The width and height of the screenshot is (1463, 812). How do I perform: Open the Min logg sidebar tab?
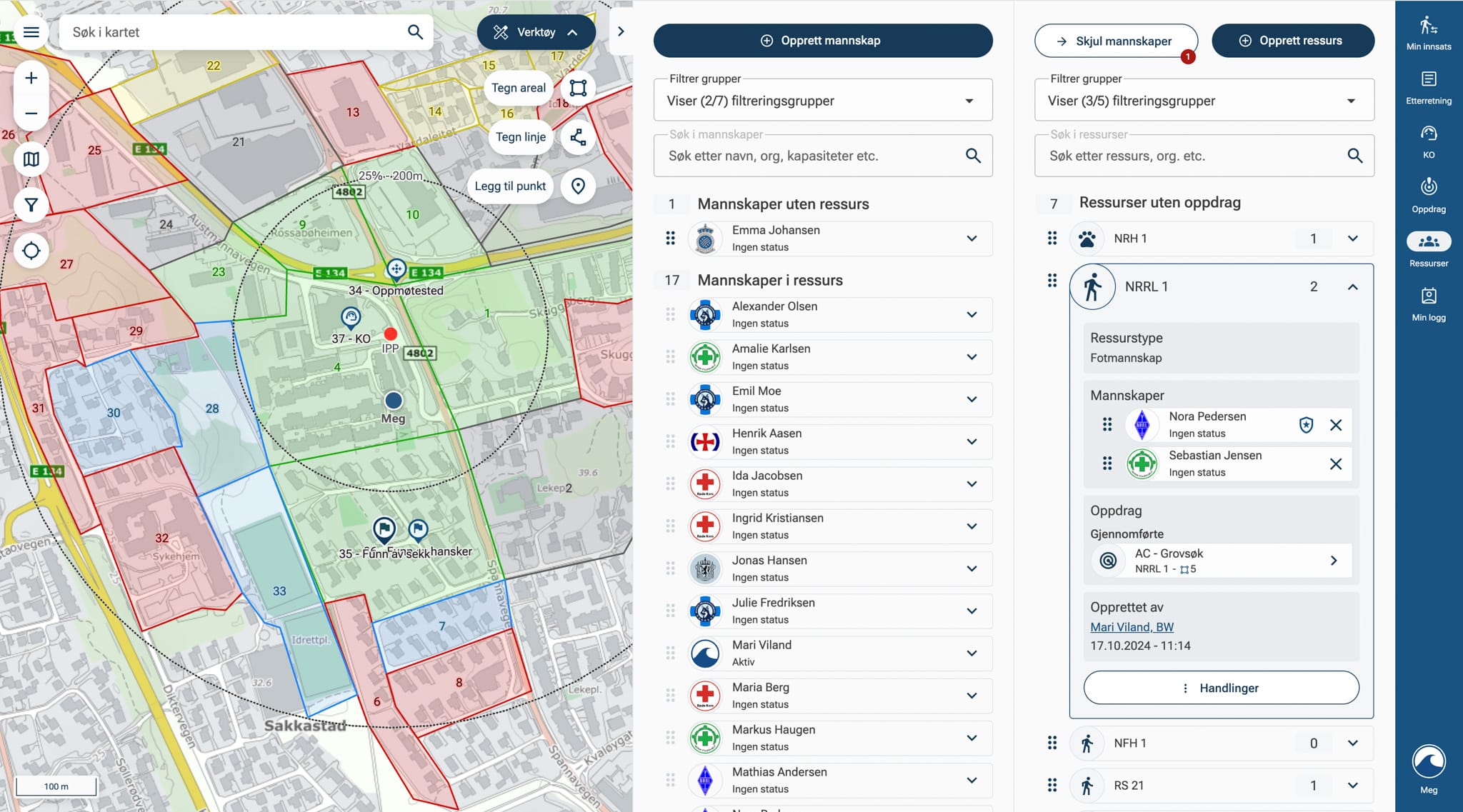[1428, 303]
